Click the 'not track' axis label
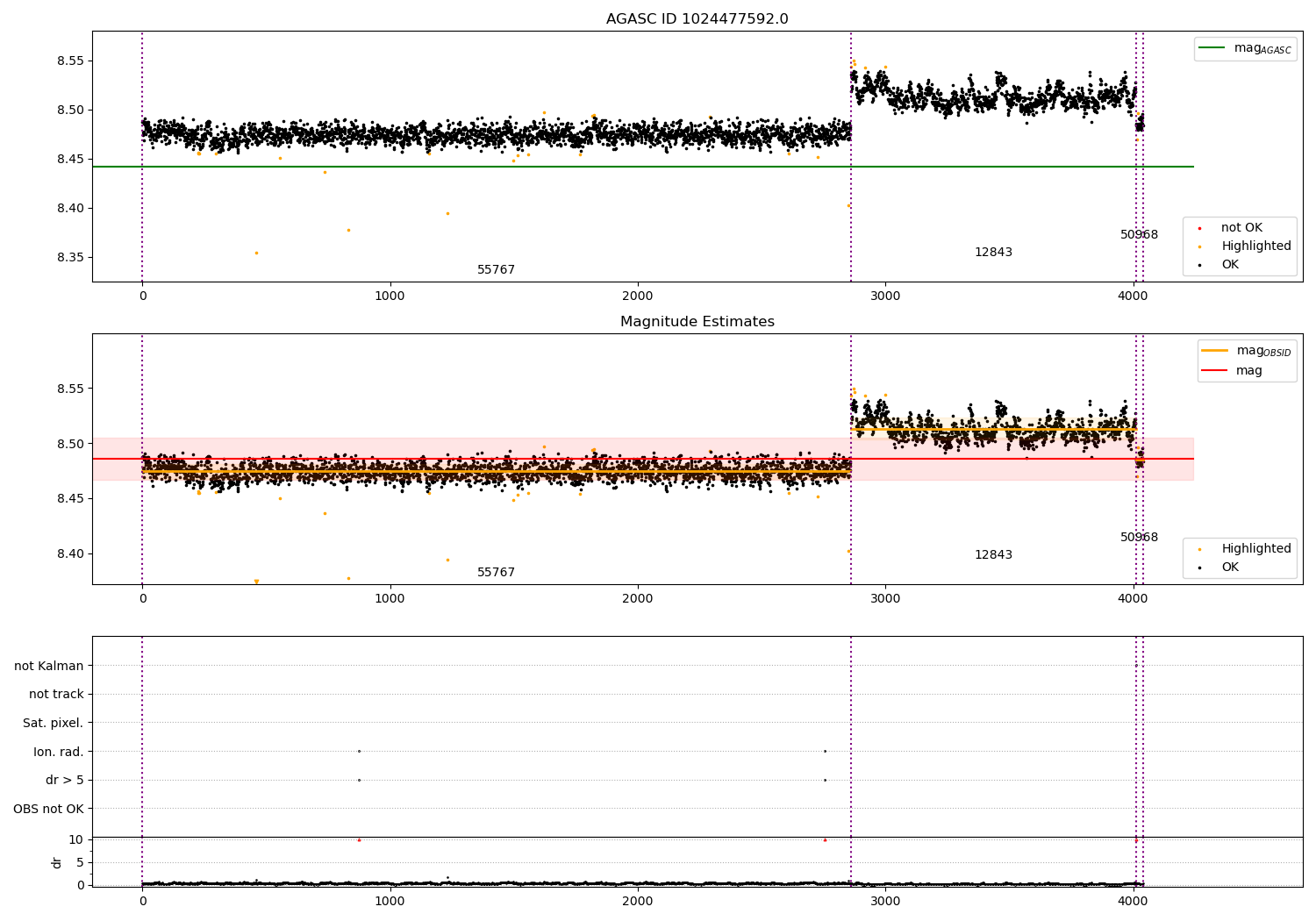Screen dimensions: 1316x921 tap(56, 695)
